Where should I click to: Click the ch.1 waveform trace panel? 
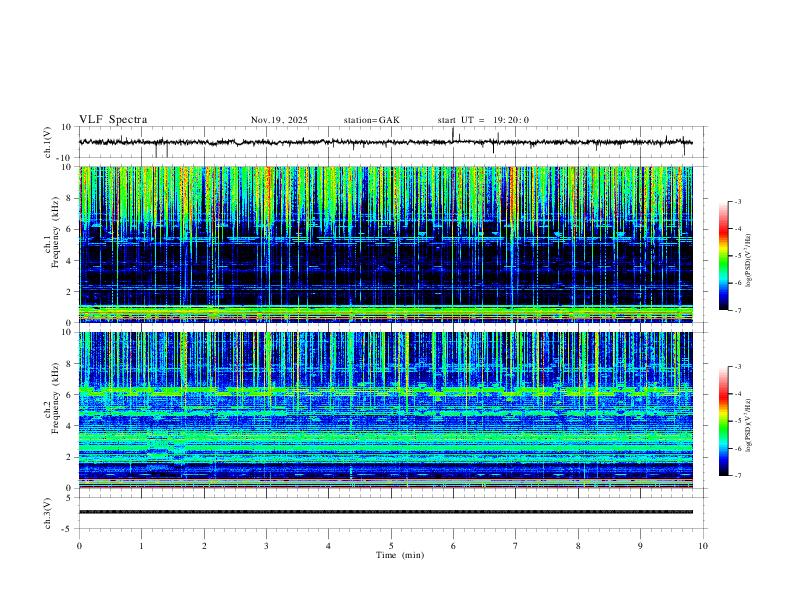pyautogui.click(x=392, y=142)
